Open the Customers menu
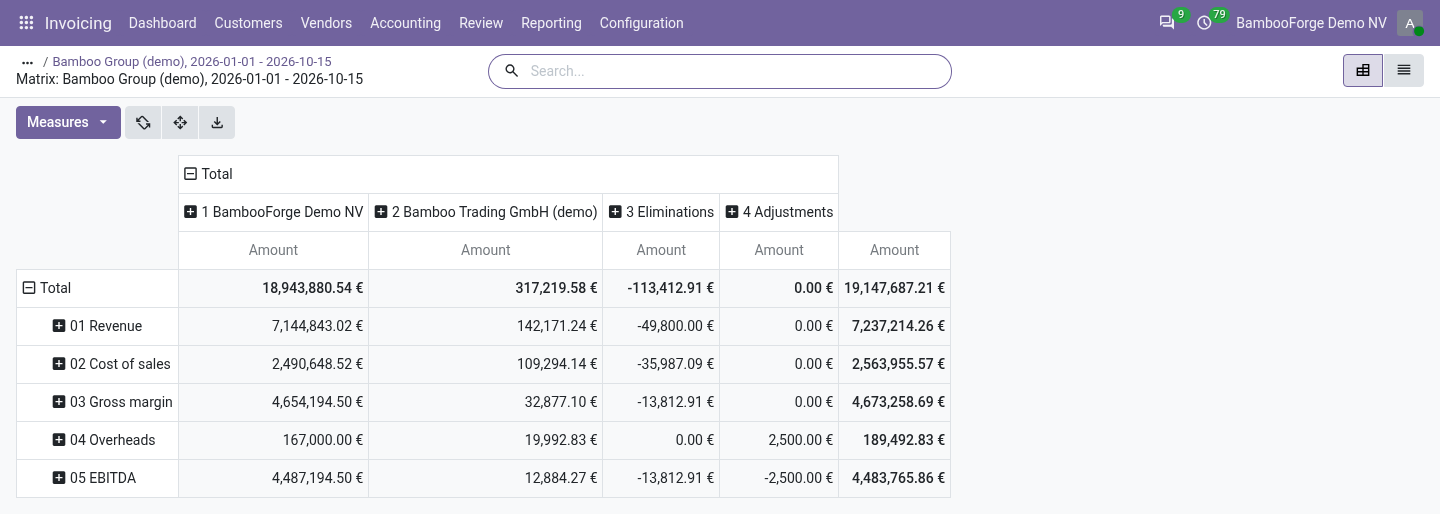This screenshot has height=514, width=1440. 248,22
